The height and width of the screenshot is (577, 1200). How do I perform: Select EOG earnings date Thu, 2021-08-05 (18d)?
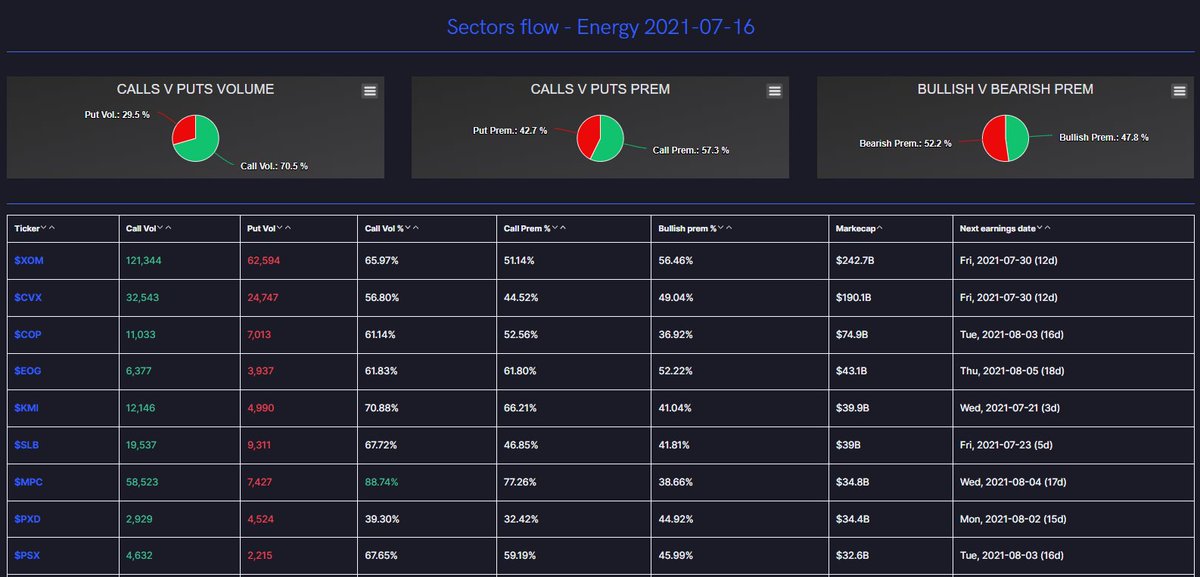pos(1011,371)
